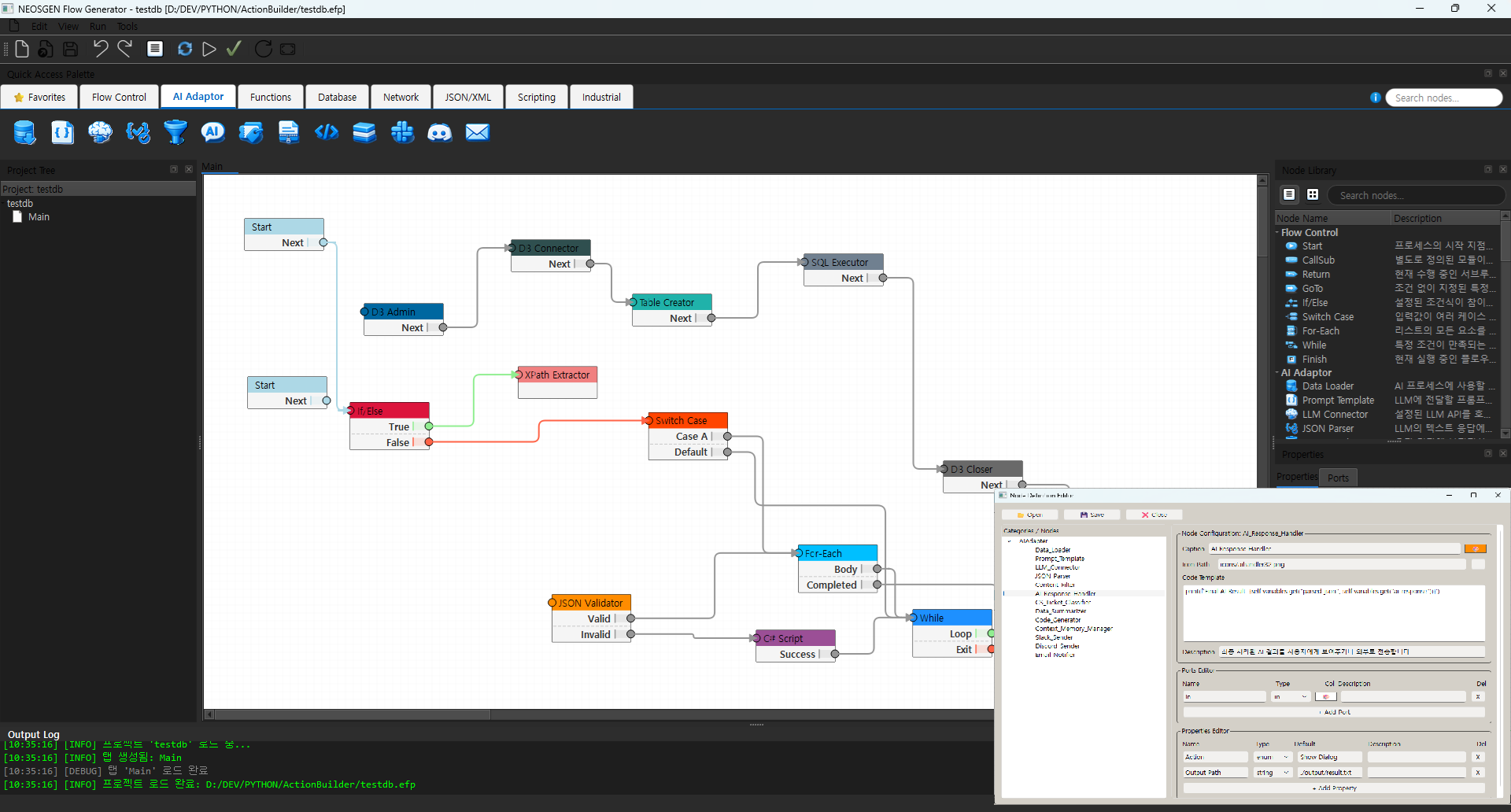
Task: Switch Node Library to list view
Action: point(1289,194)
